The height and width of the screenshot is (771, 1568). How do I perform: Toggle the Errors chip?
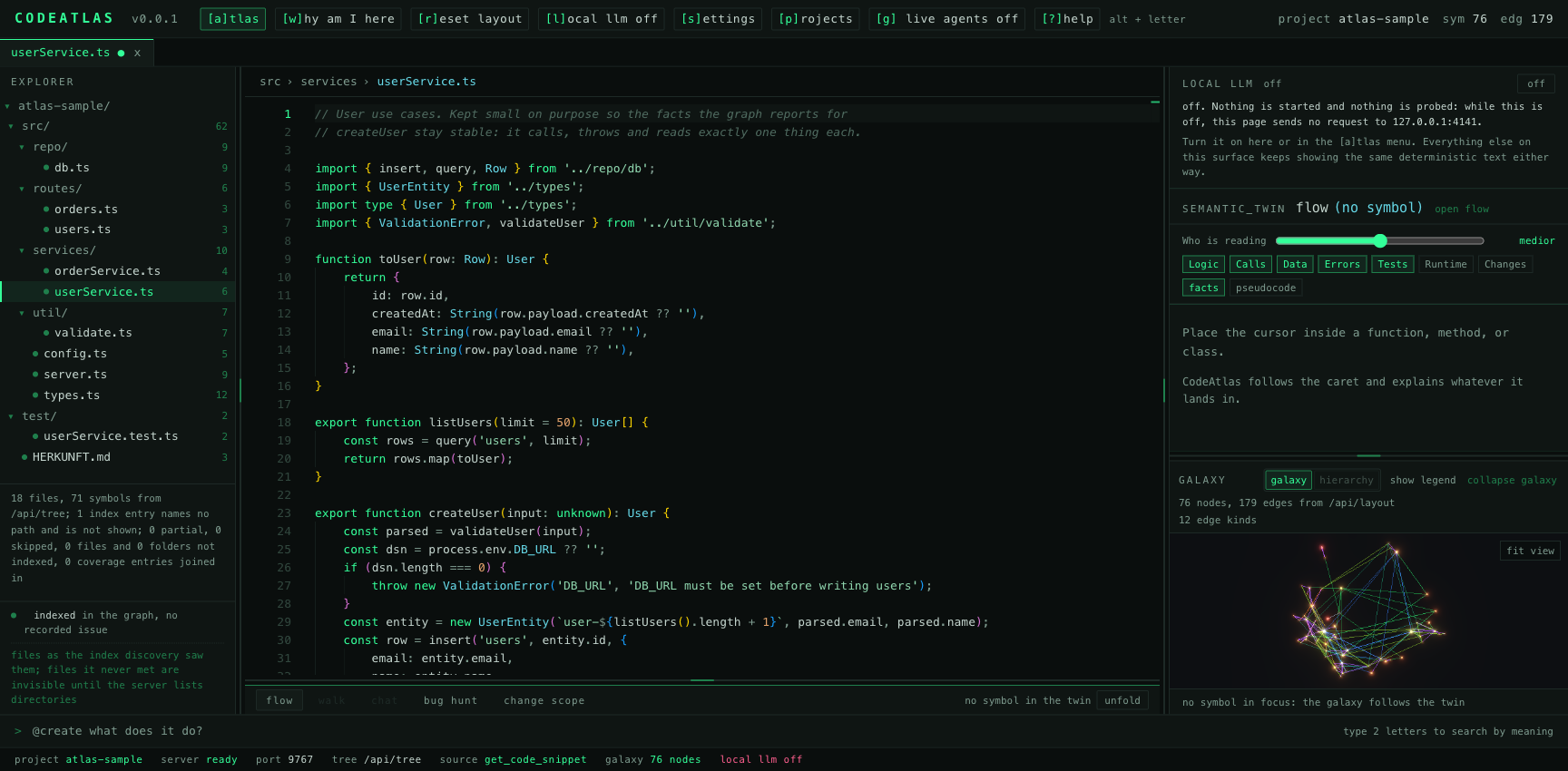pos(1342,265)
